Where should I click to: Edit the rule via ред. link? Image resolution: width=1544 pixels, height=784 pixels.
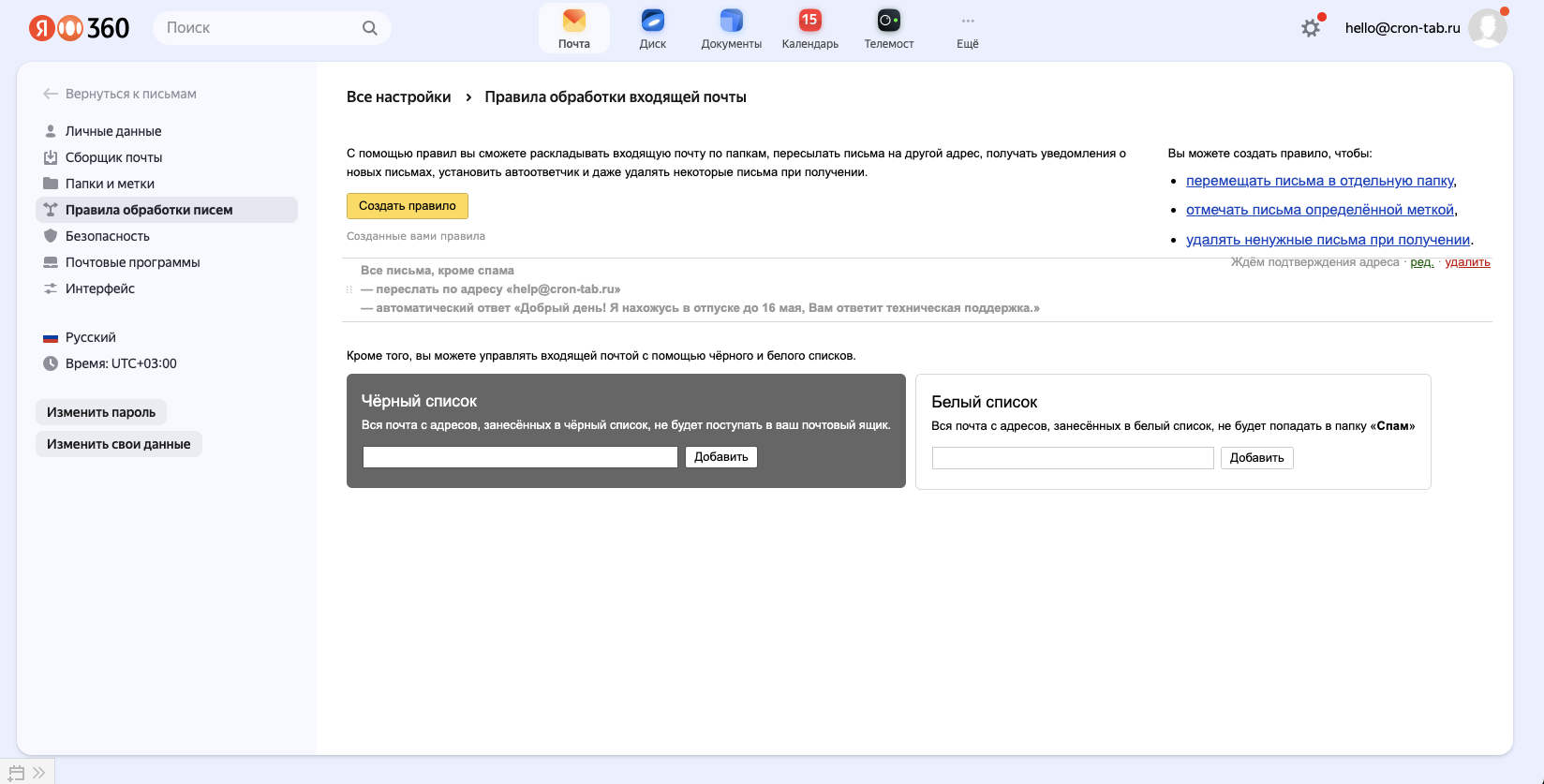pos(1422,262)
